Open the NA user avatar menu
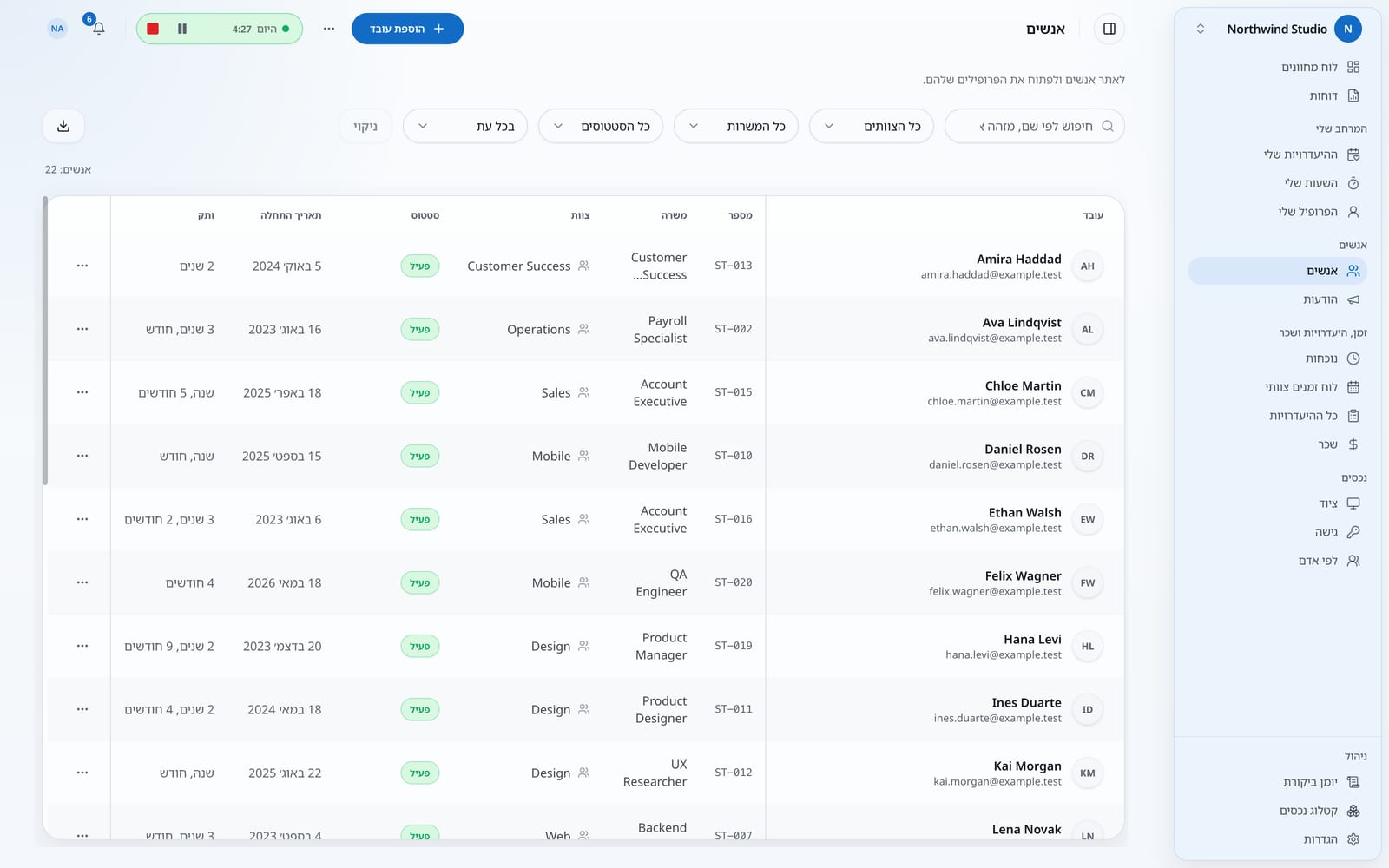This screenshot has width=1389, height=868. (57, 29)
